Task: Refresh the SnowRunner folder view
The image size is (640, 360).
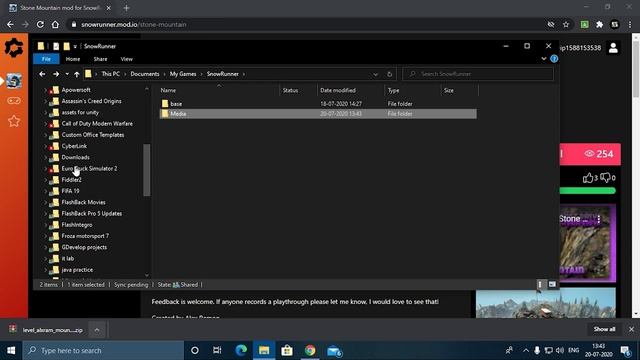Action: 389,74
